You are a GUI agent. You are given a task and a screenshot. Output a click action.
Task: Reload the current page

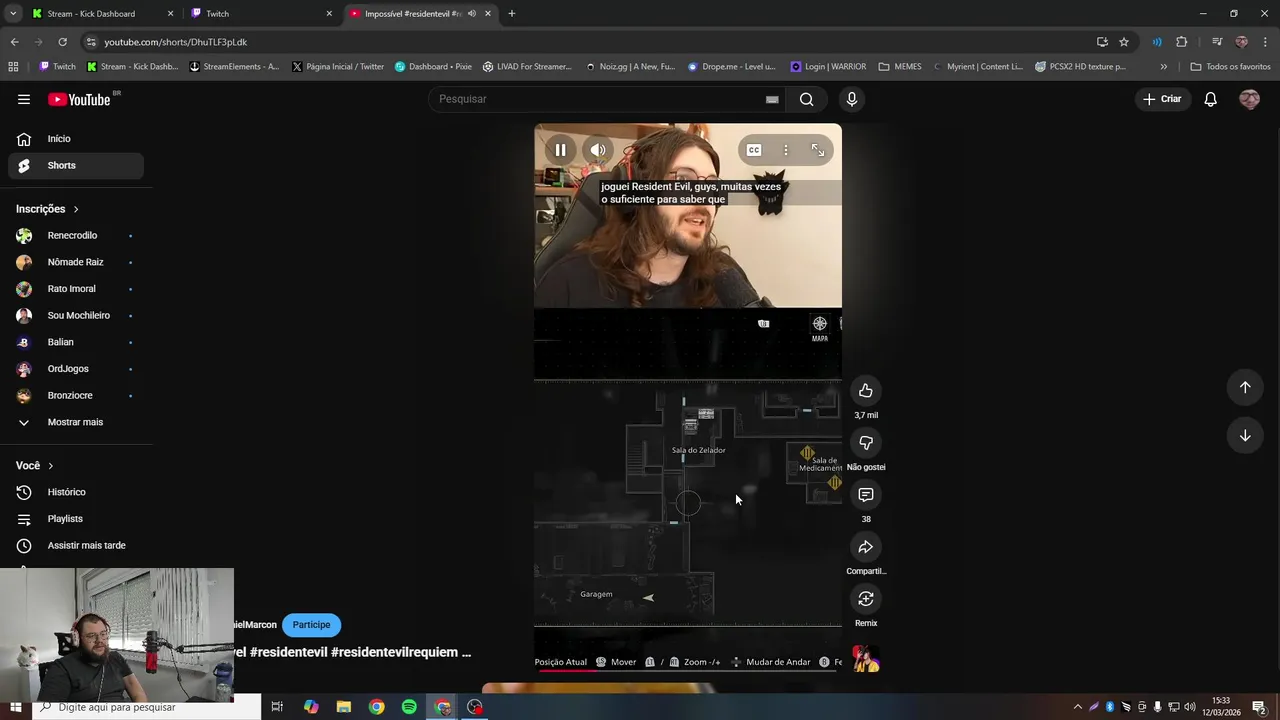point(62,42)
